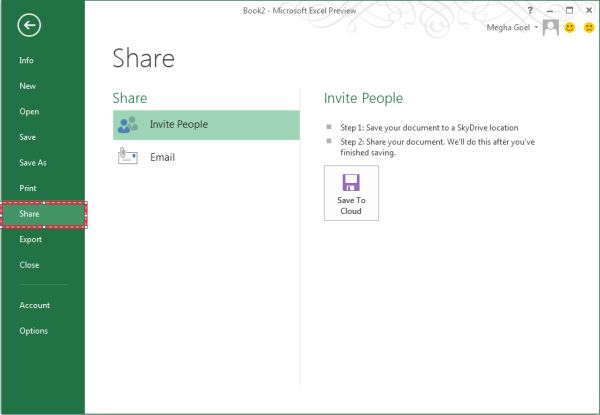The height and width of the screenshot is (415, 600).
Task: Click the Invite People group icon
Action: [x=128, y=125]
